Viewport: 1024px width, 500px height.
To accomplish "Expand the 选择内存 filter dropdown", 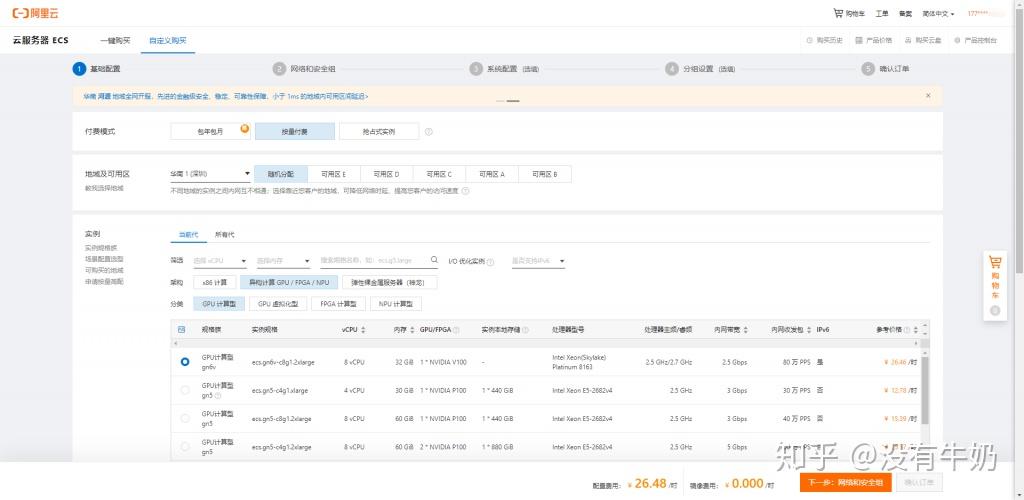I will coord(283,261).
